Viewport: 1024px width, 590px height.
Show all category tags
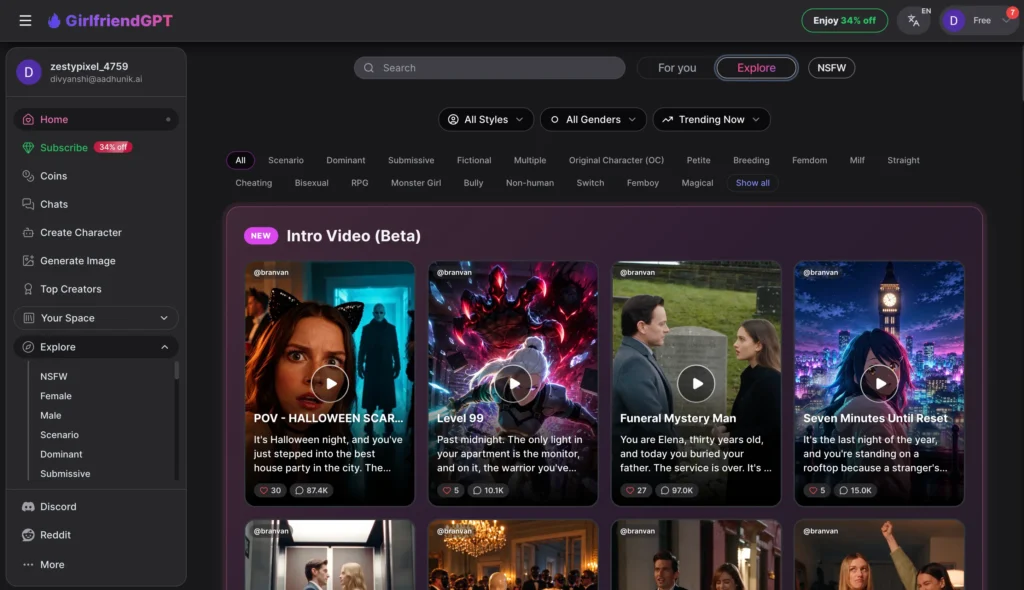(752, 183)
